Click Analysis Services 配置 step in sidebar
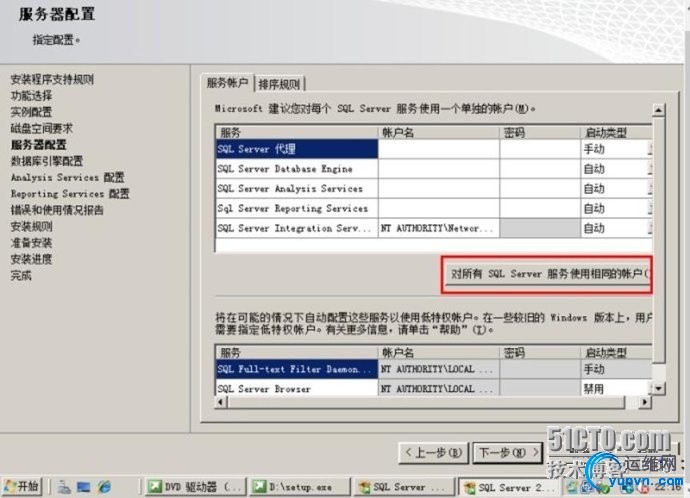The height and width of the screenshot is (498, 690). click(68, 177)
